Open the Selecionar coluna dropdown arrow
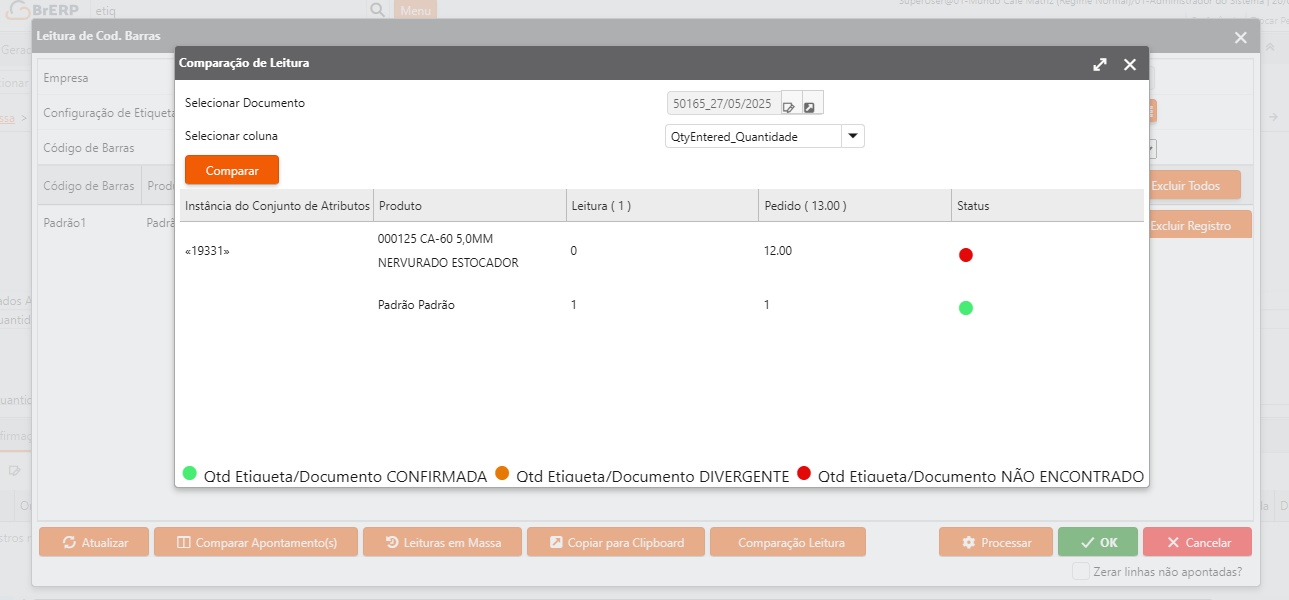This screenshot has height=600, width=1289. (853, 136)
